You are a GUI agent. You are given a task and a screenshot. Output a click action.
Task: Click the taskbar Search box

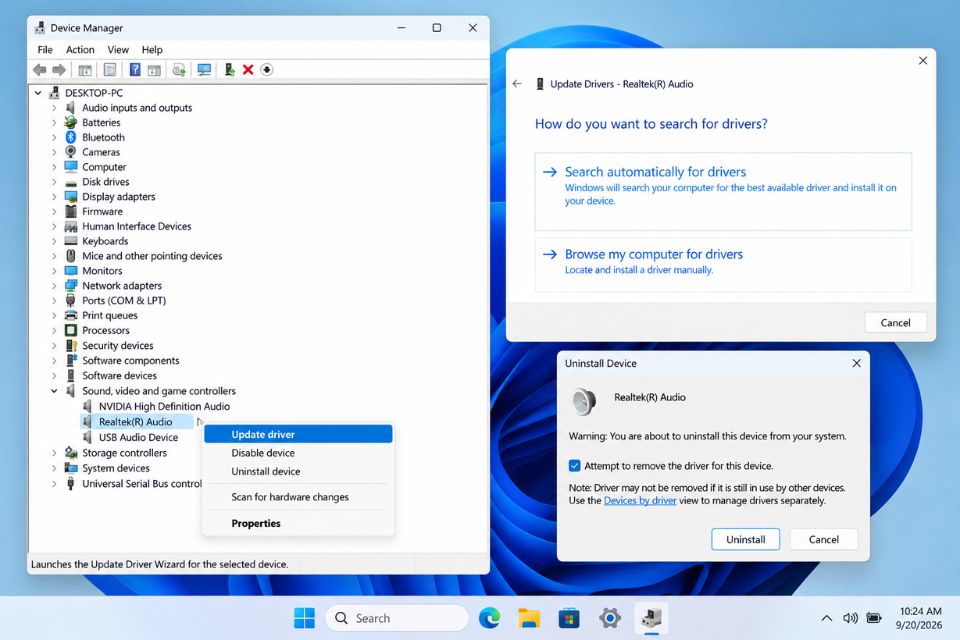click(397, 618)
